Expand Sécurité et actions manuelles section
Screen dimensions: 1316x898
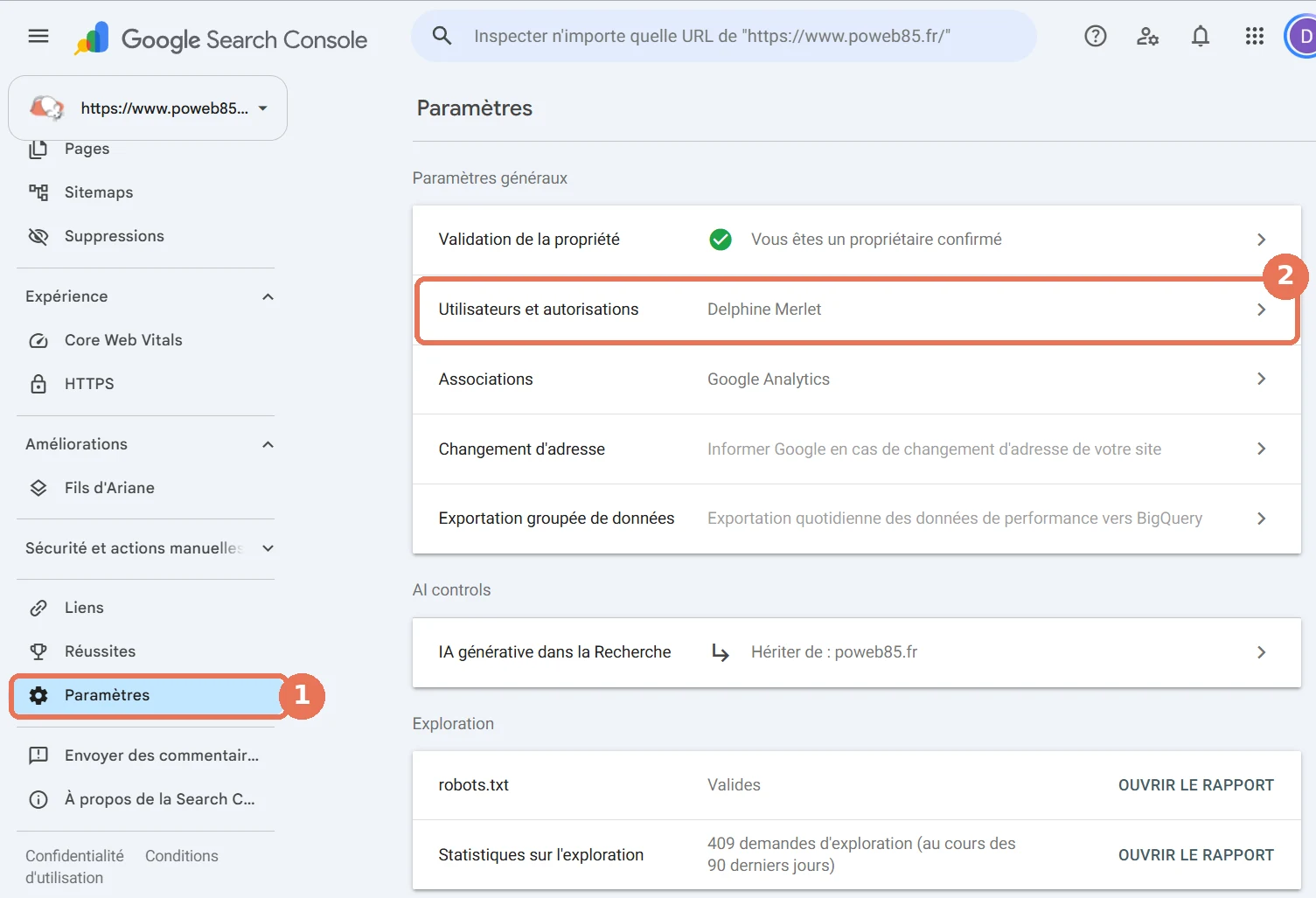point(268,548)
